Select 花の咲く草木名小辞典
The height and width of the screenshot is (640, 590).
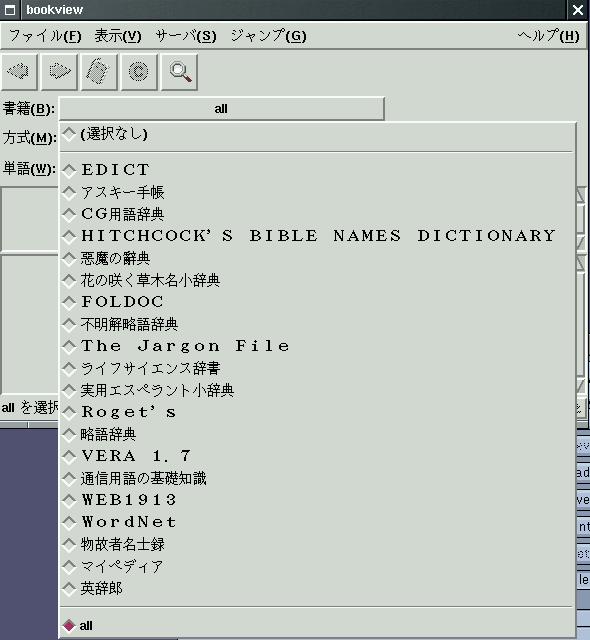316,280
